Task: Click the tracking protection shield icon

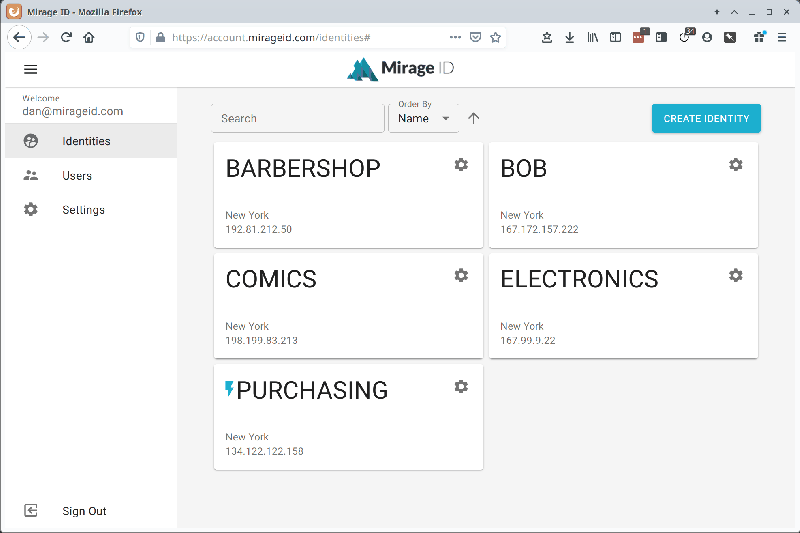Action: tap(140, 37)
